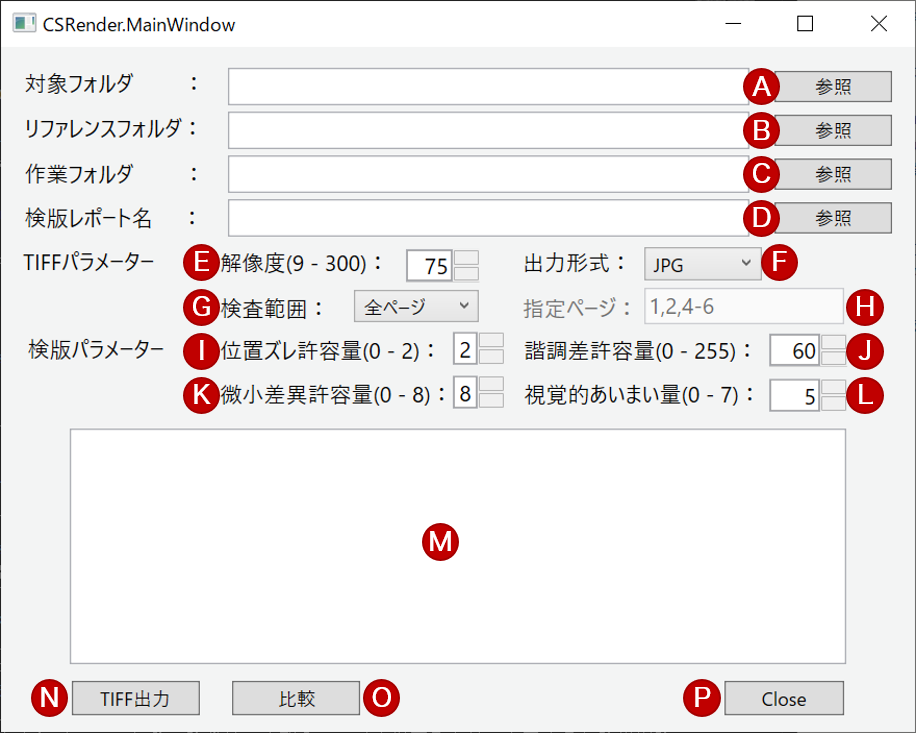
Task: Click the CSRender app icon in title bar
Action: tap(22, 23)
